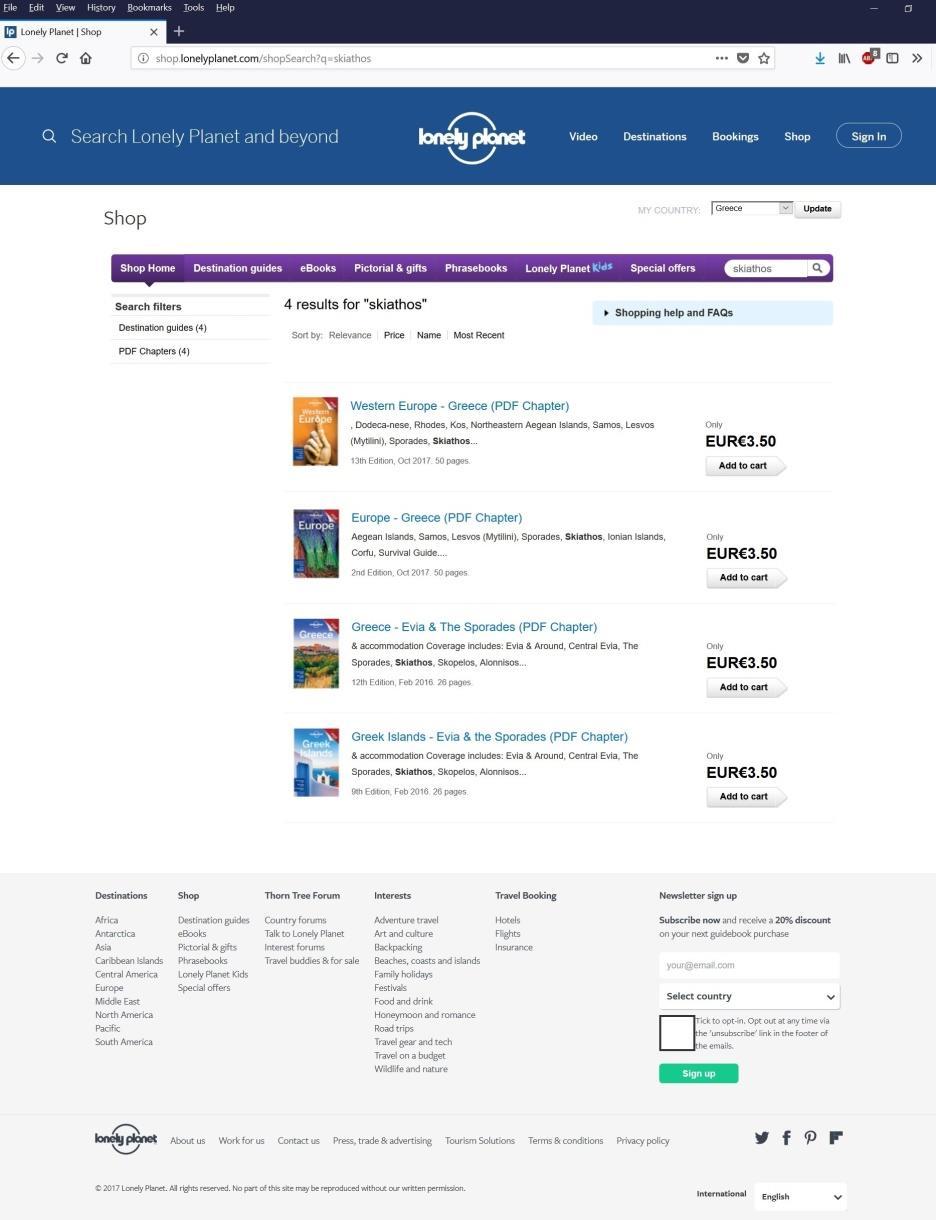Open Adventure travel interest link

406,920
